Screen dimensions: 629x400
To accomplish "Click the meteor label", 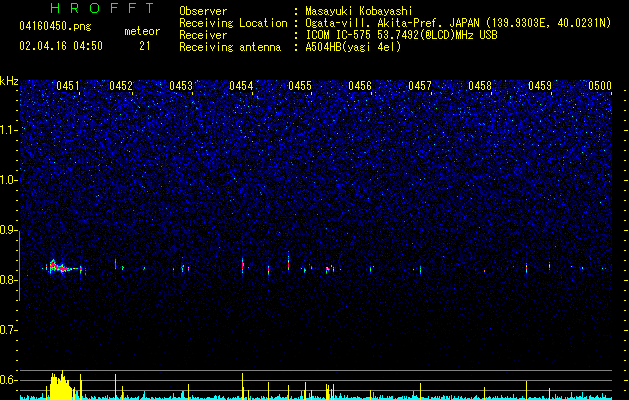I will [142, 31].
